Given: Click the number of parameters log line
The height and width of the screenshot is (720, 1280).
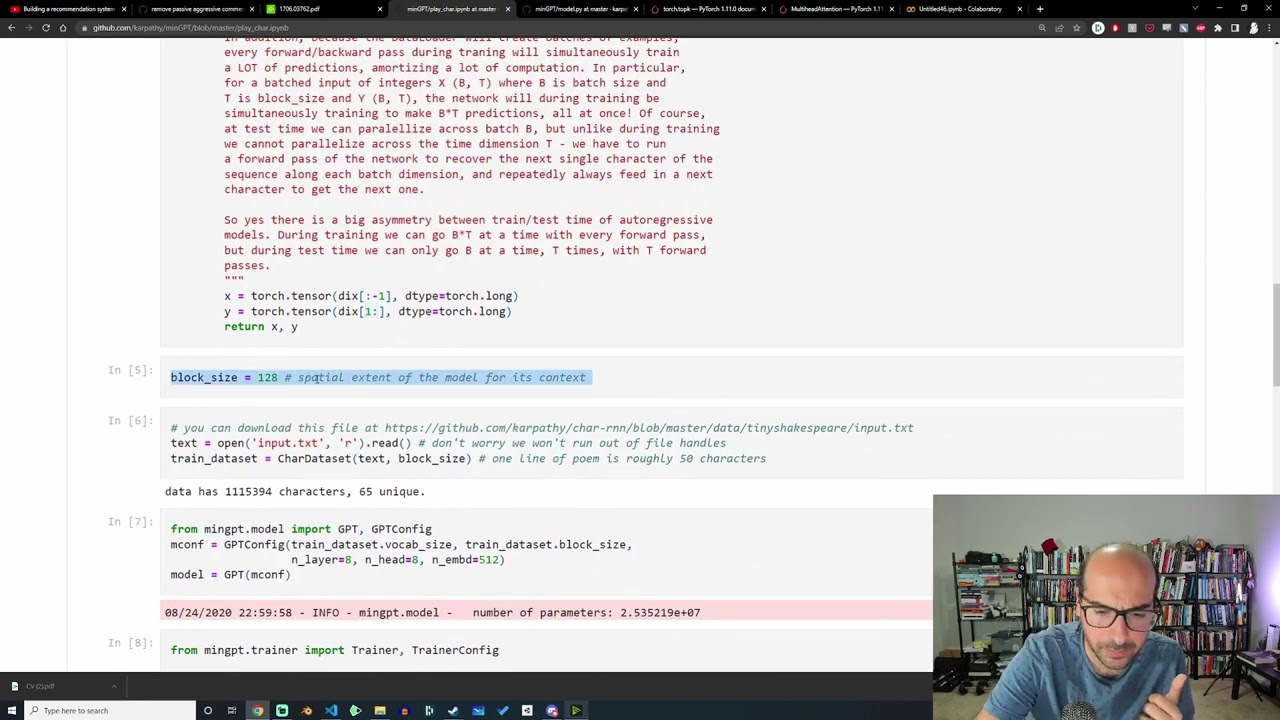Looking at the screenshot, I should [x=432, y=612].
